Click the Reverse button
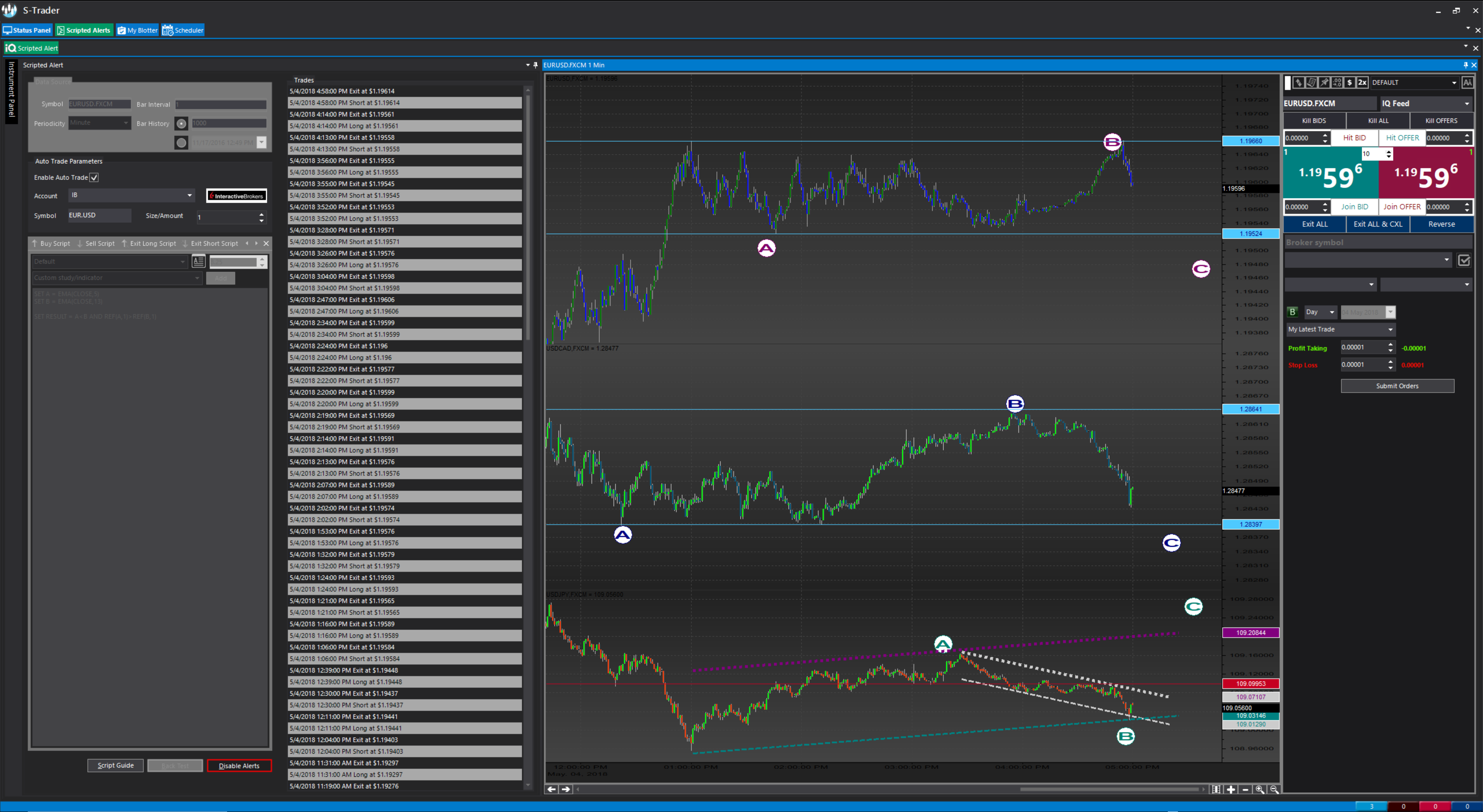Viewport: 1483px width, 812px height. 1442,224
